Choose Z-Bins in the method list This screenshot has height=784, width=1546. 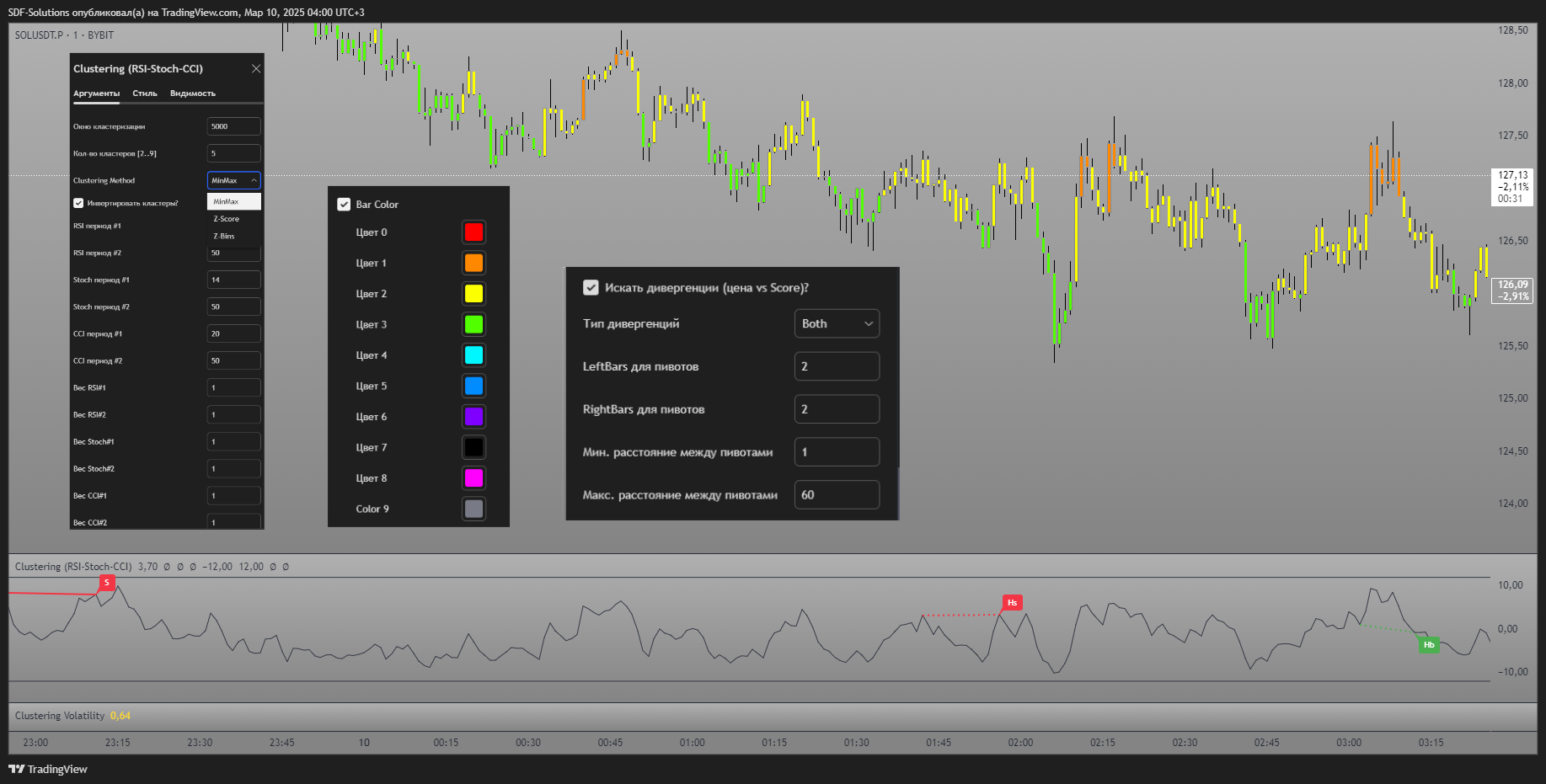pos(234,237)
